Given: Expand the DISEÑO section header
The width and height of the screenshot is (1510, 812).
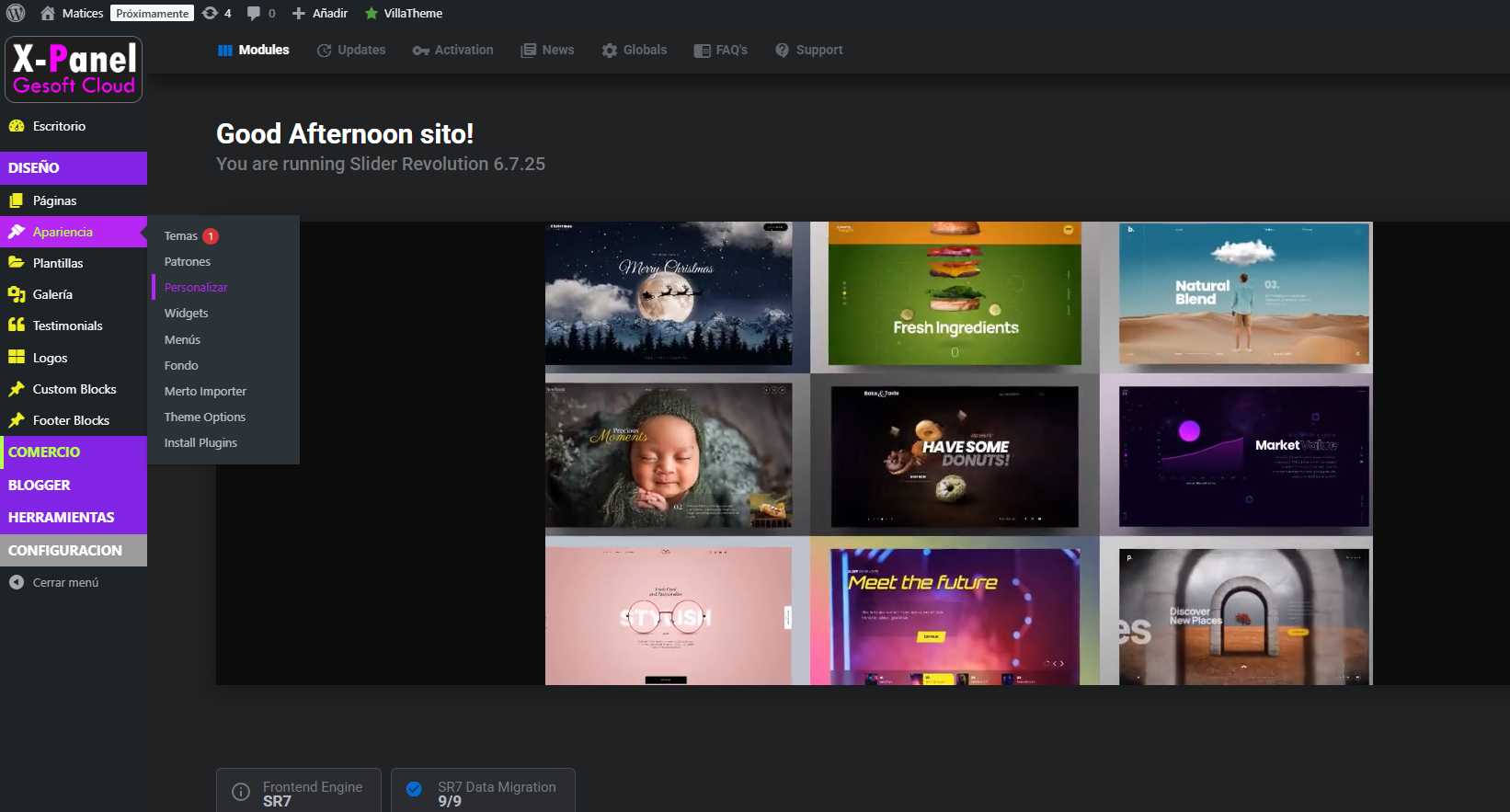Looking at the screenshot, I should (74, 168).
